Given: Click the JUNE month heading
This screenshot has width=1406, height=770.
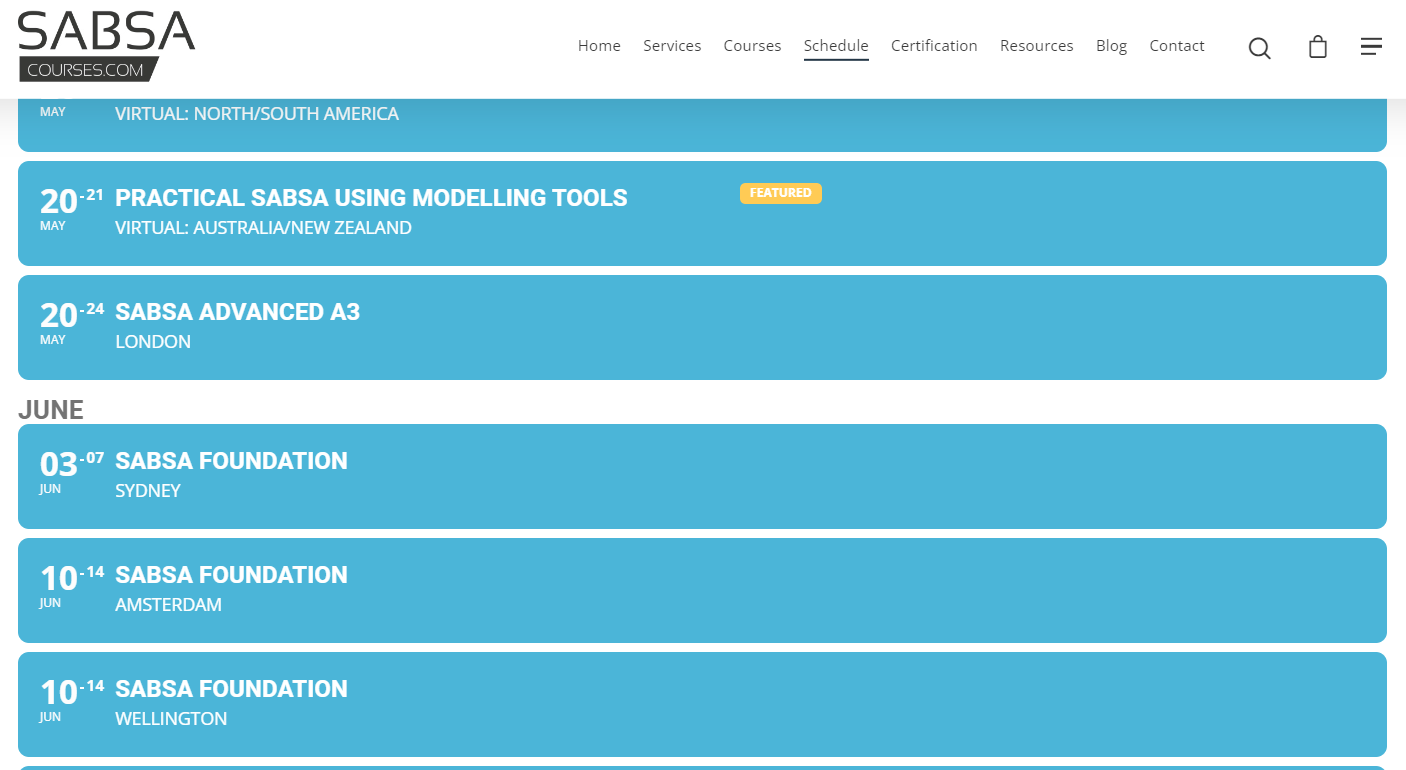Looking at the screenshot, I should 51,409.
